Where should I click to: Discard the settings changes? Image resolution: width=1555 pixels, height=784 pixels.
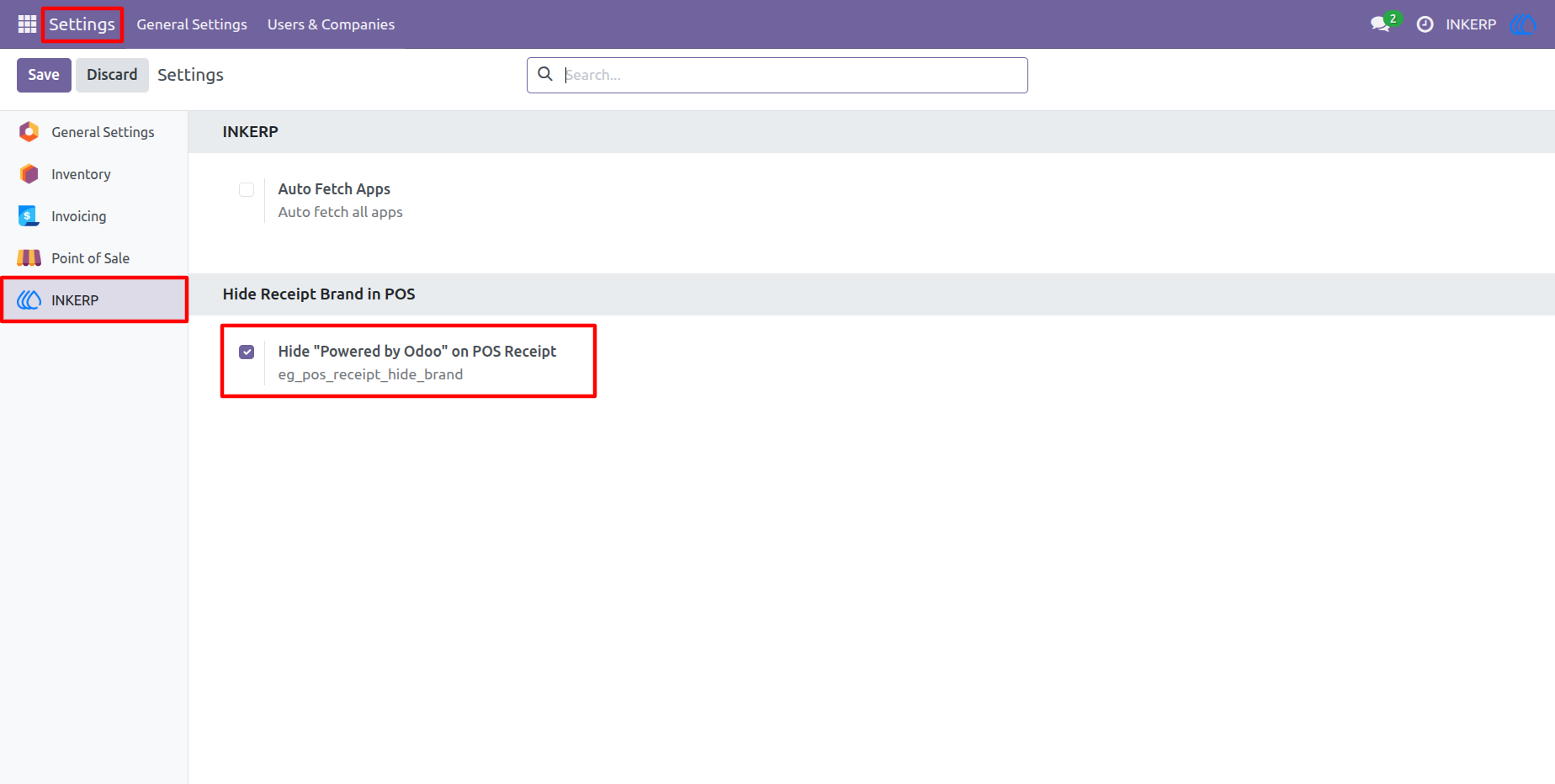112,75
